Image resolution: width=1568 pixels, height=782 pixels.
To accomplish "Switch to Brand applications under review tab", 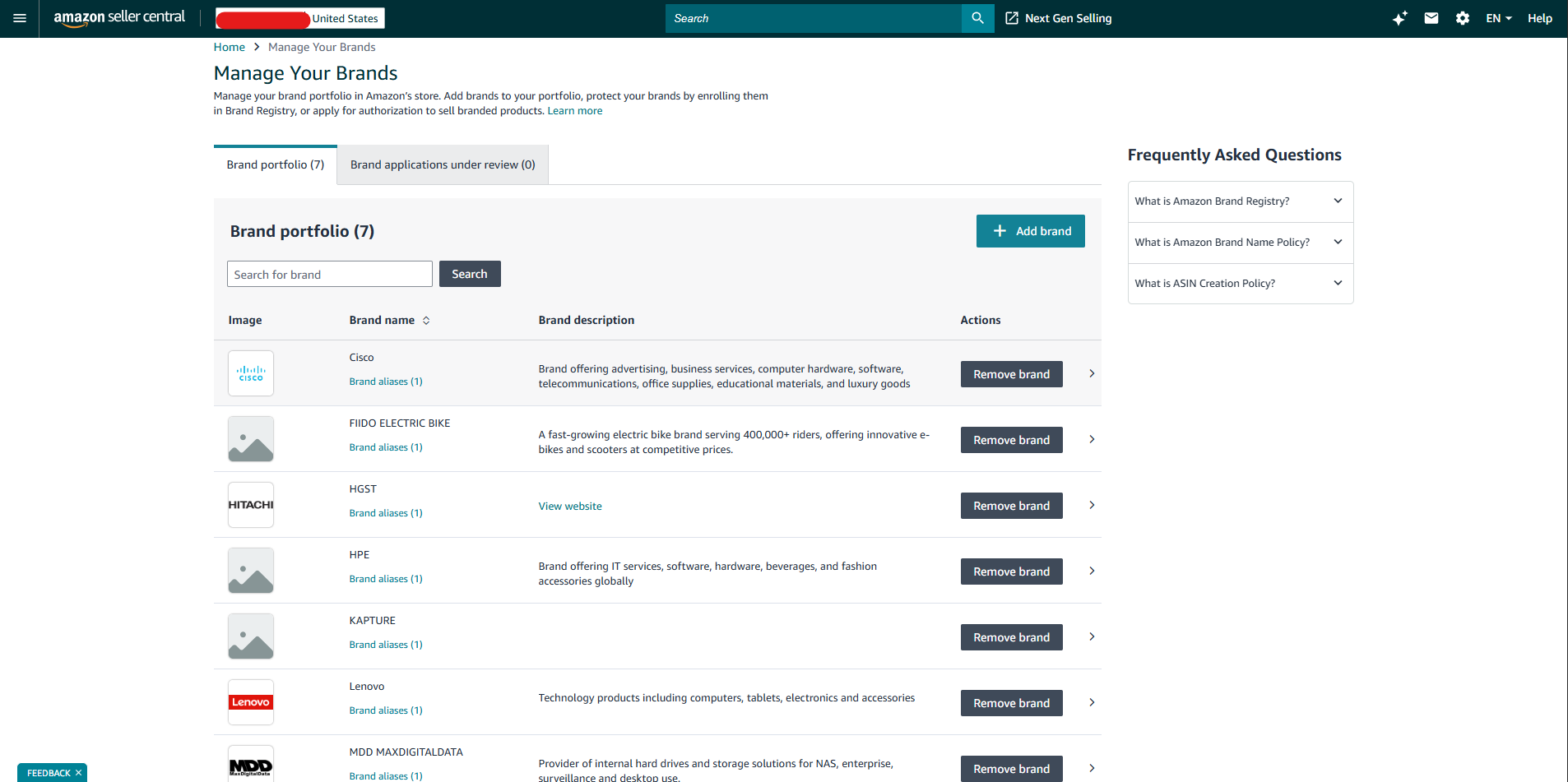I will pyautogui.click(x=443, y=164).
